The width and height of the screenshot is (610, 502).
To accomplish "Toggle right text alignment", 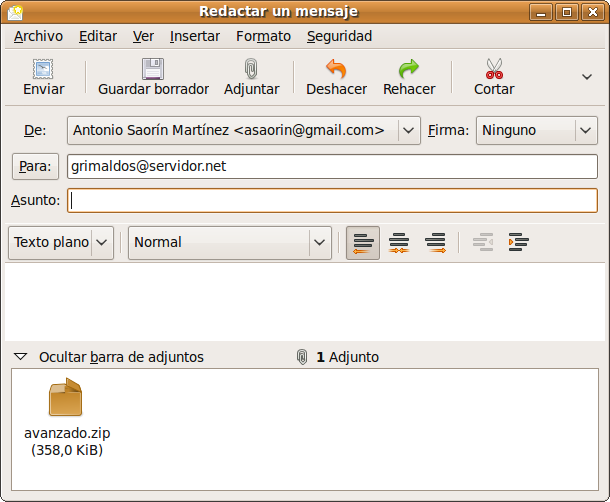I will 435,242.
